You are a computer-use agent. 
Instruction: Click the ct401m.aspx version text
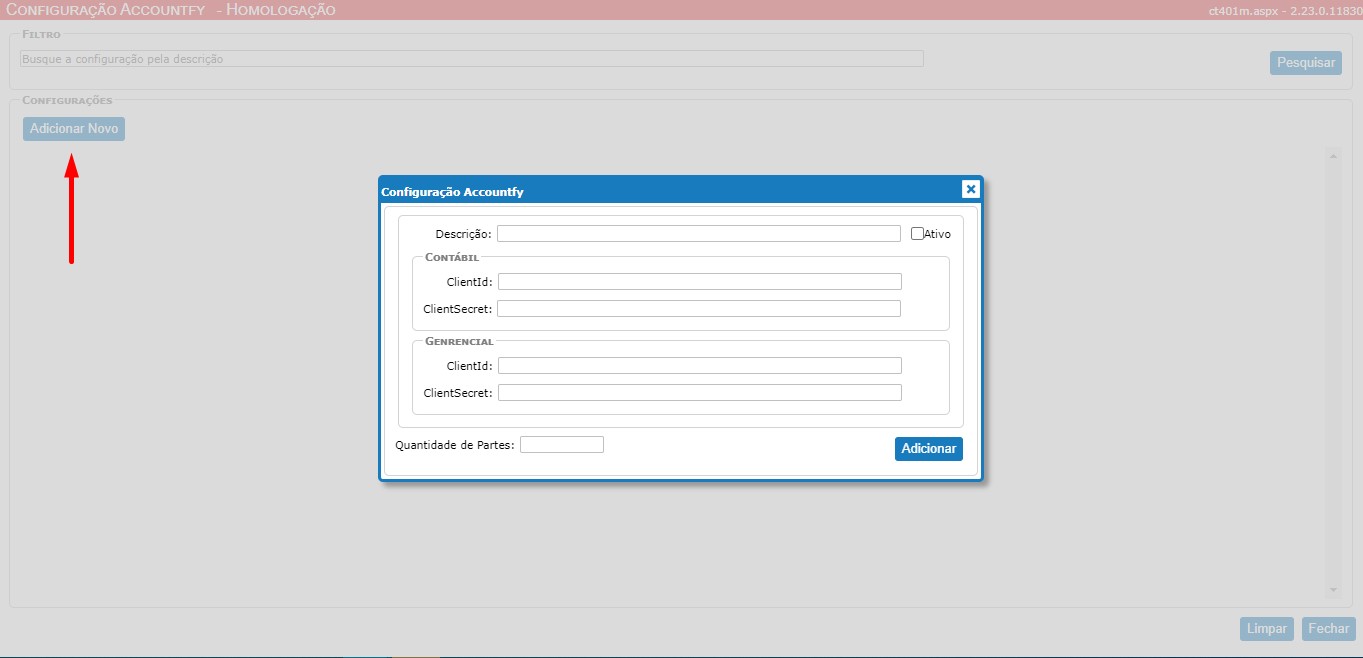coord(1285,11)
